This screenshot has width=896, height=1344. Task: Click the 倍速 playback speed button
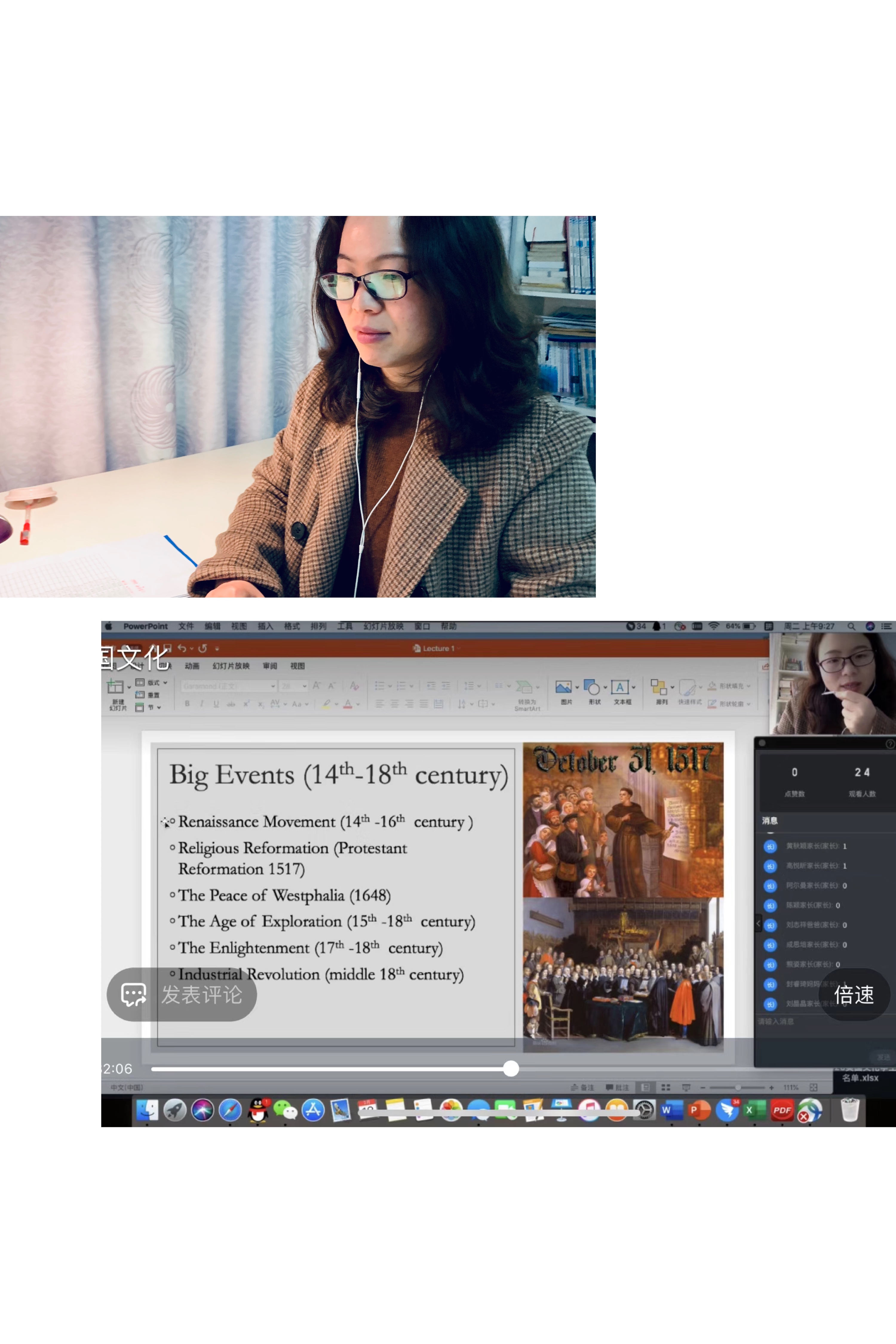(x=854, y=995)
